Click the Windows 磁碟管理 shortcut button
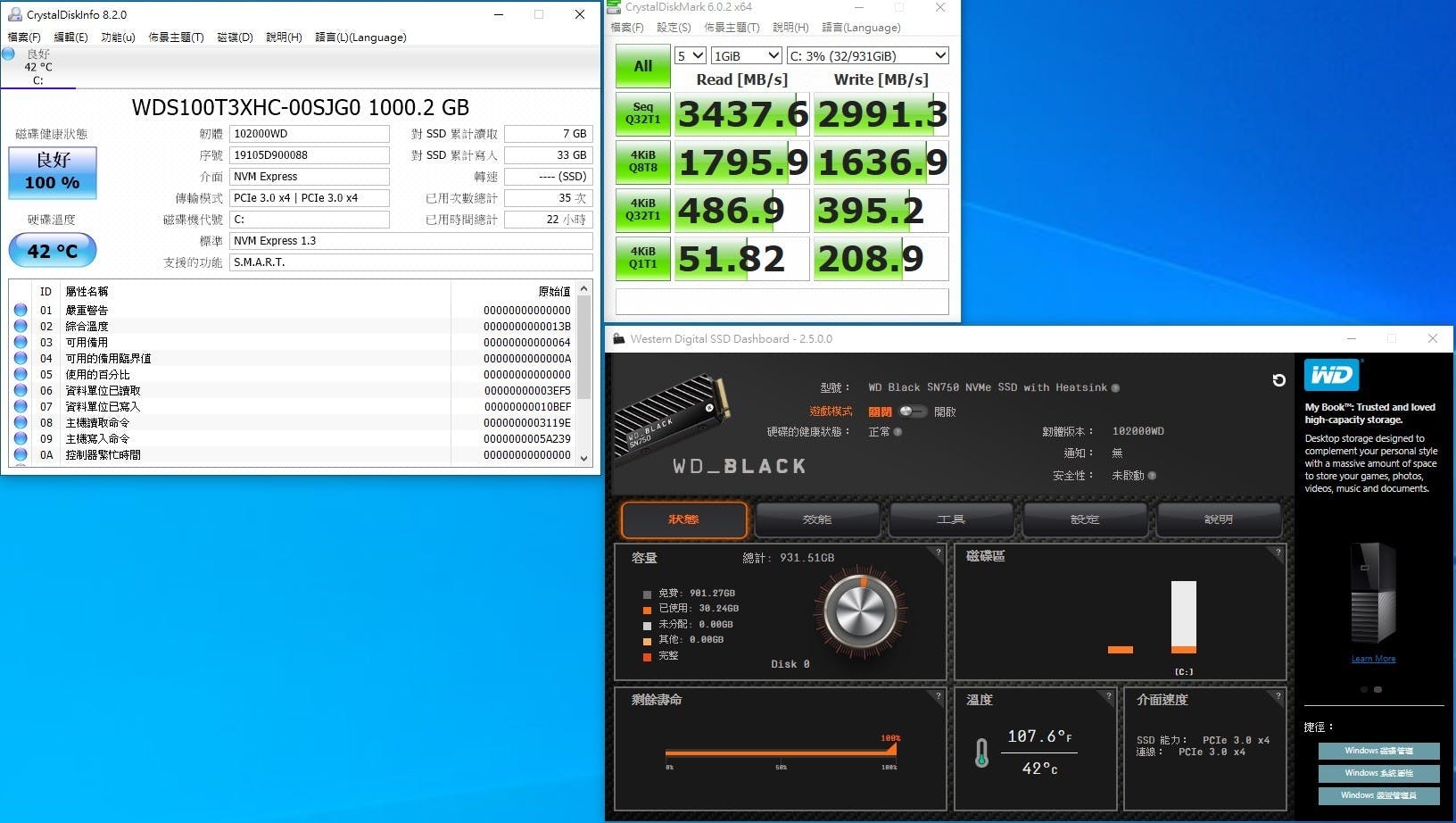1456x823 pixels. click(1378, 751)
